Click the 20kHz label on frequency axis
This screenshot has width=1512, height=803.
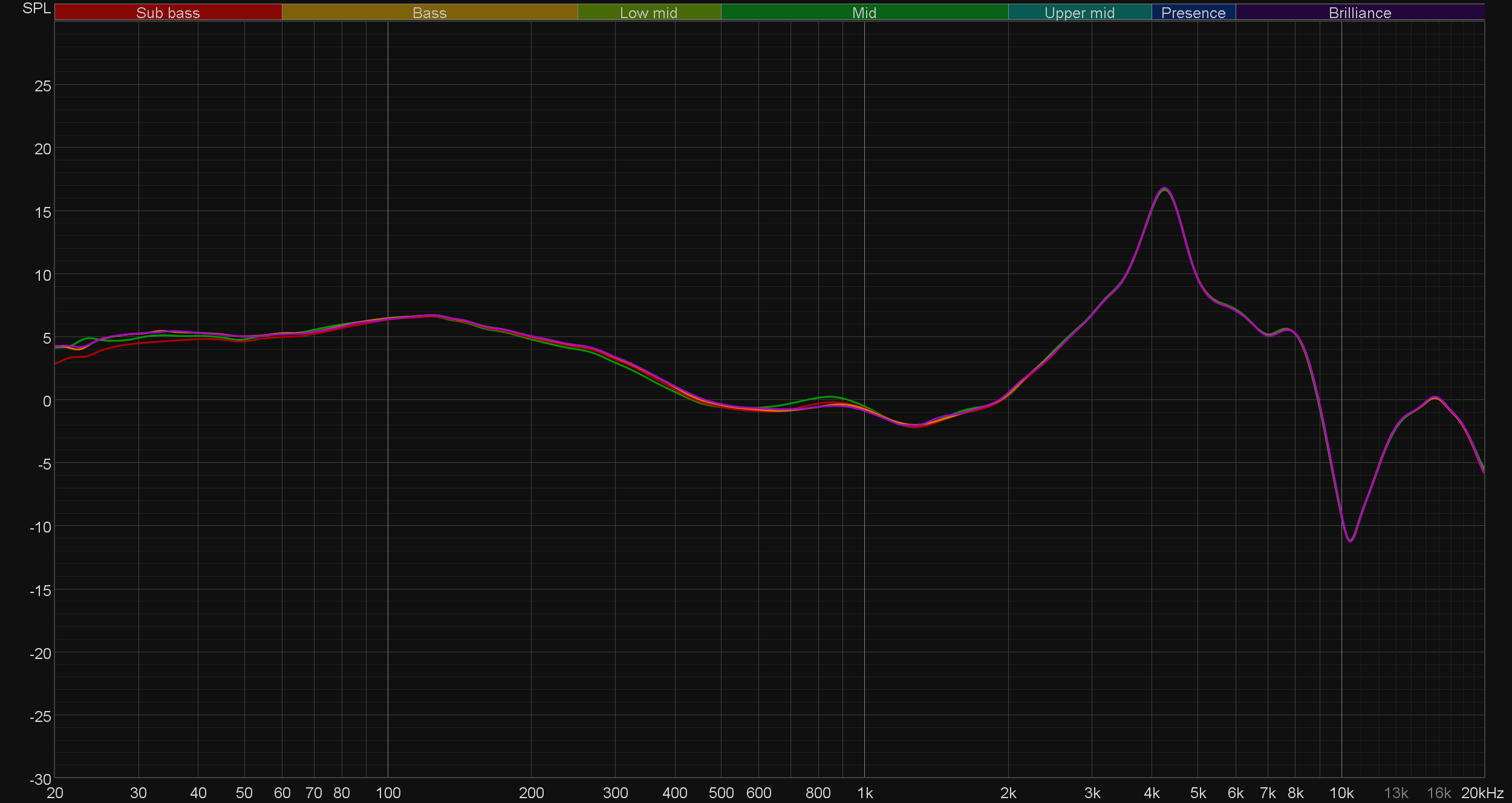(x=1482, y=793)
